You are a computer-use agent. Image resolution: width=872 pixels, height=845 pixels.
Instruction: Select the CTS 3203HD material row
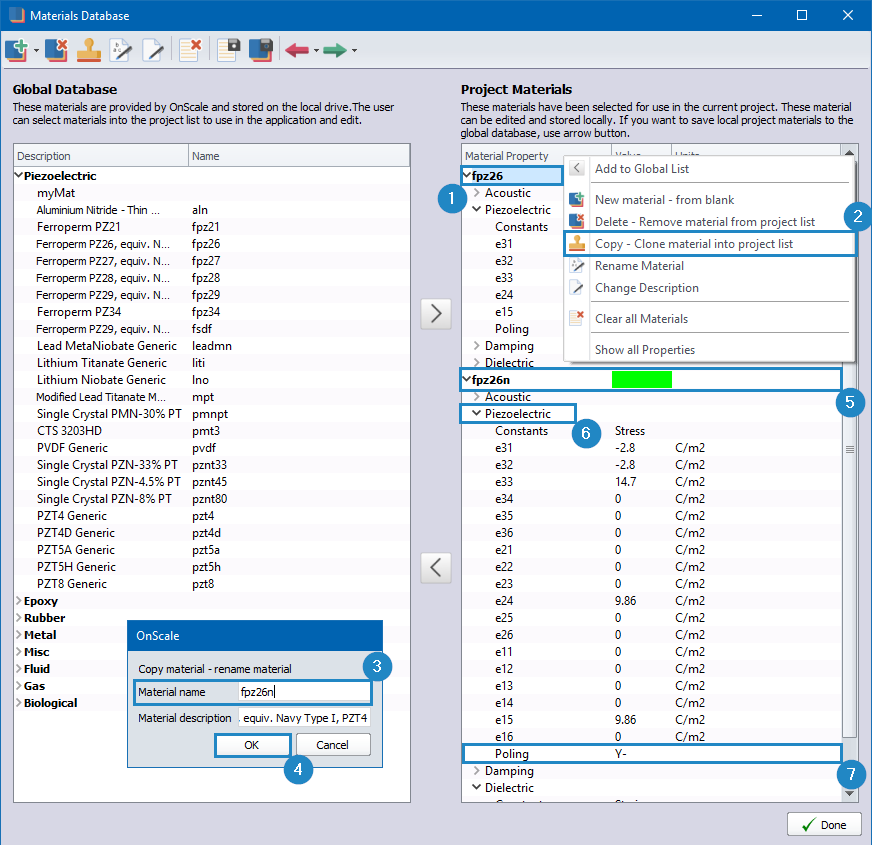(212, 431)
